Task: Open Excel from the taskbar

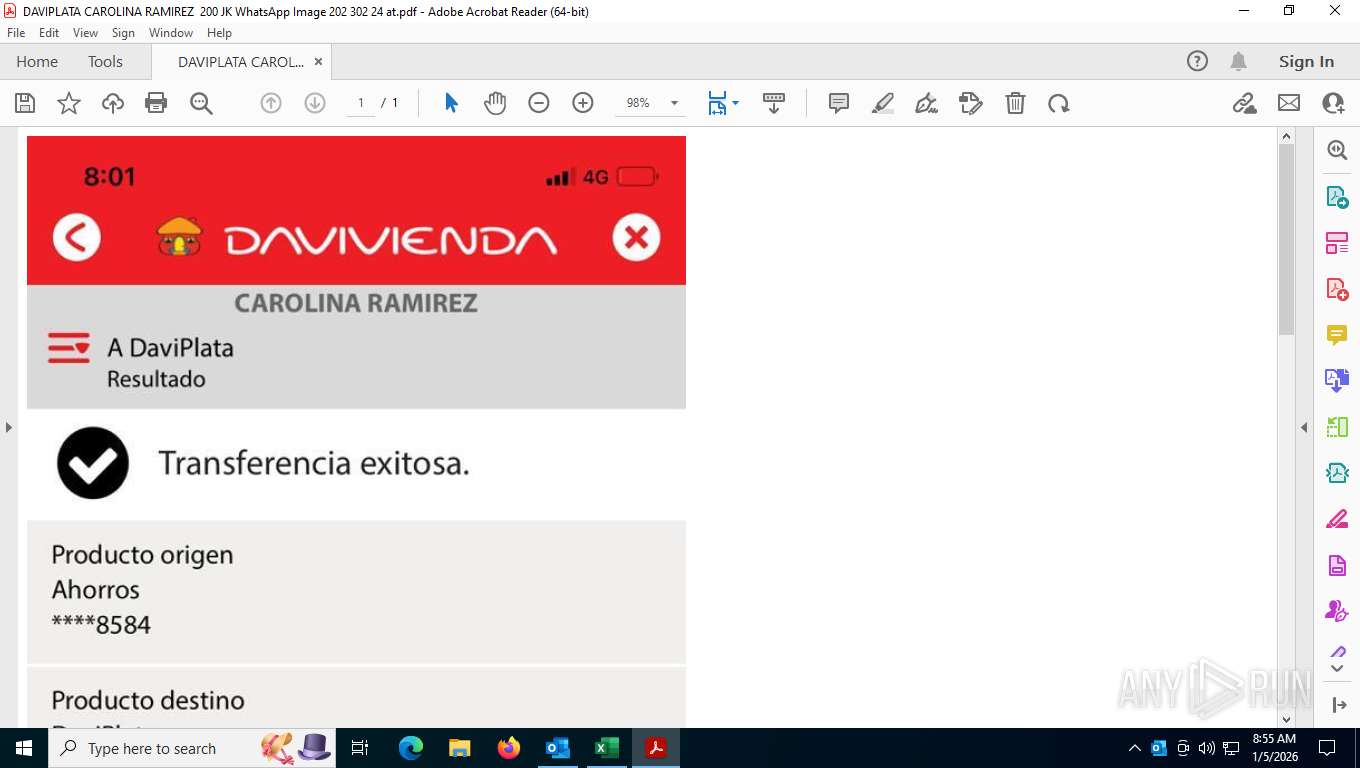Action: click(607, 748)
